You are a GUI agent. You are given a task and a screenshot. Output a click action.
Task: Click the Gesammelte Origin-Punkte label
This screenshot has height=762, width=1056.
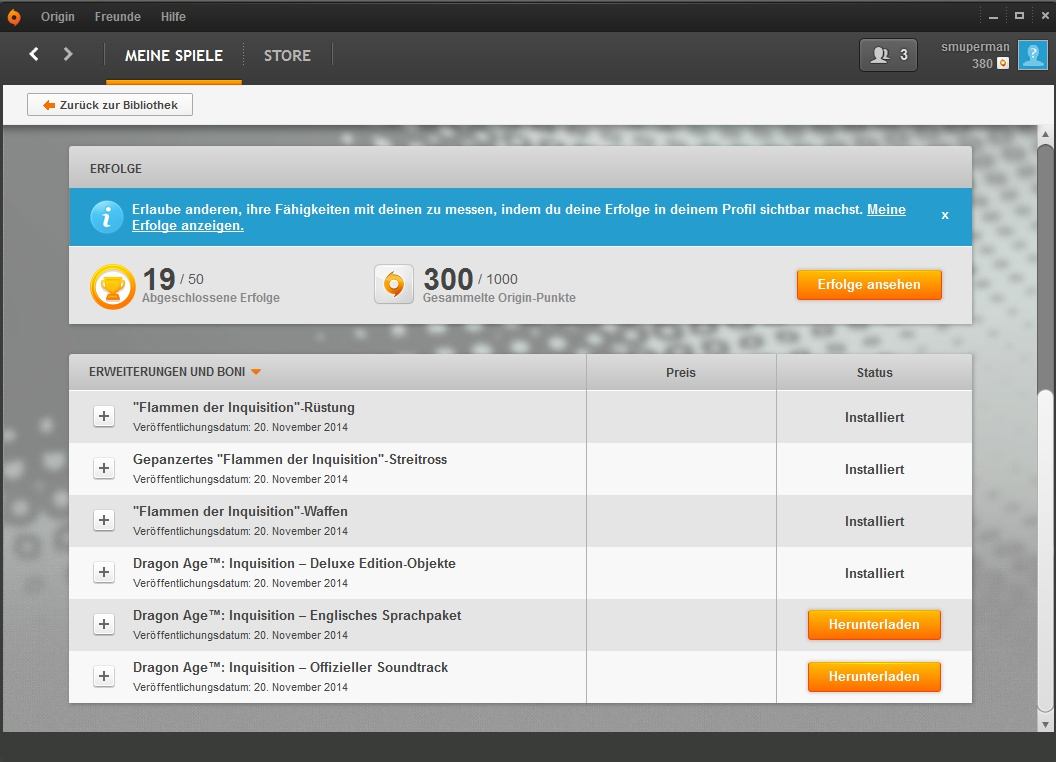point(499,298)
